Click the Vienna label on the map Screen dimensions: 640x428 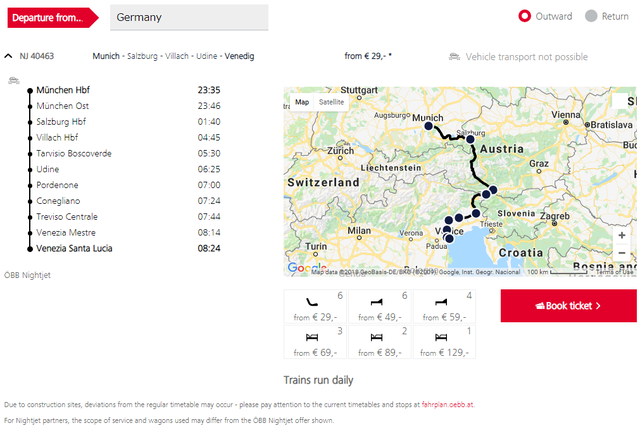click(566, 115)
